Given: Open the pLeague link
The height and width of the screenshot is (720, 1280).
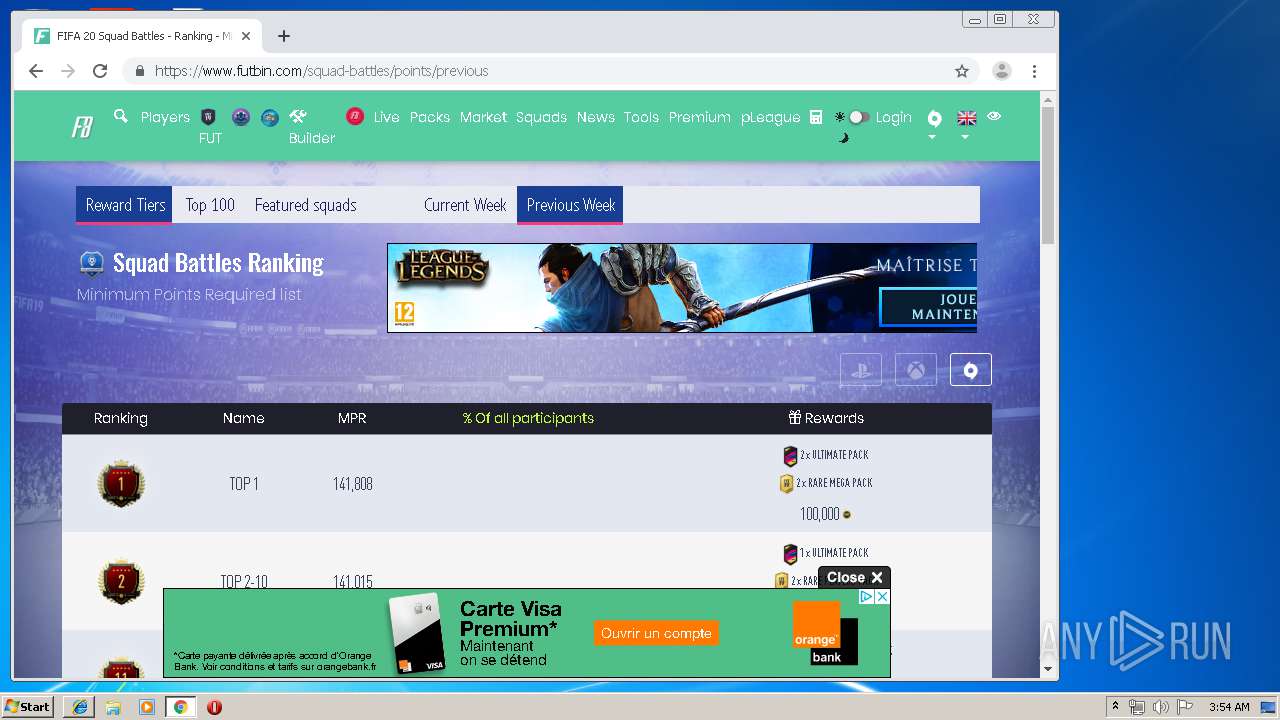Looking at the screenshot, I should click(770, 117).
